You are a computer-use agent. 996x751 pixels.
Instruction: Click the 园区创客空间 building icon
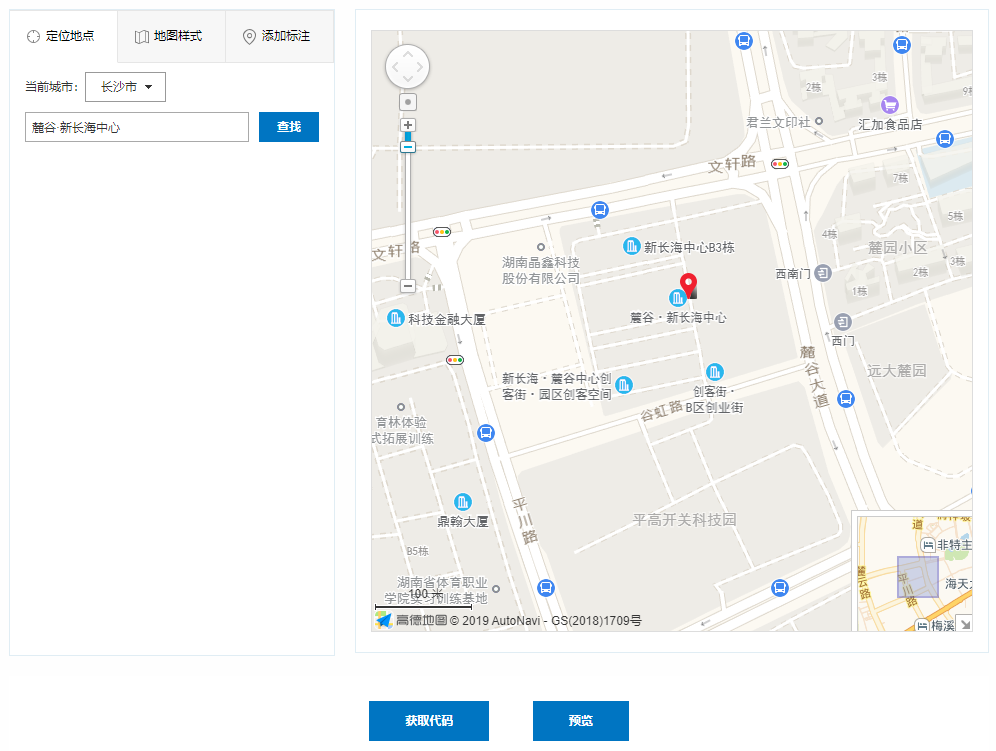(x=624, y=384)
